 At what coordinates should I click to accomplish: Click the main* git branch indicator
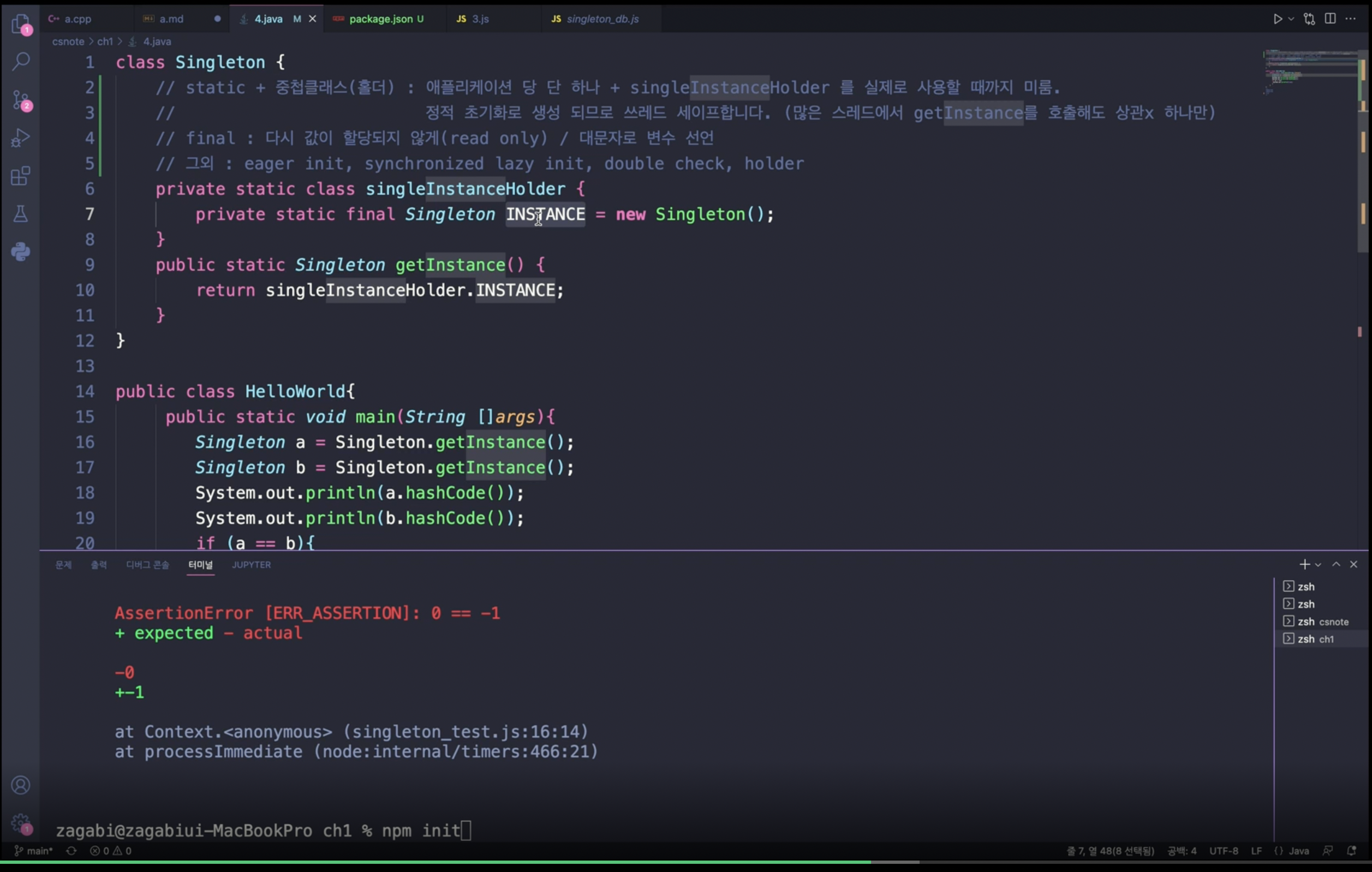point(33,851)
